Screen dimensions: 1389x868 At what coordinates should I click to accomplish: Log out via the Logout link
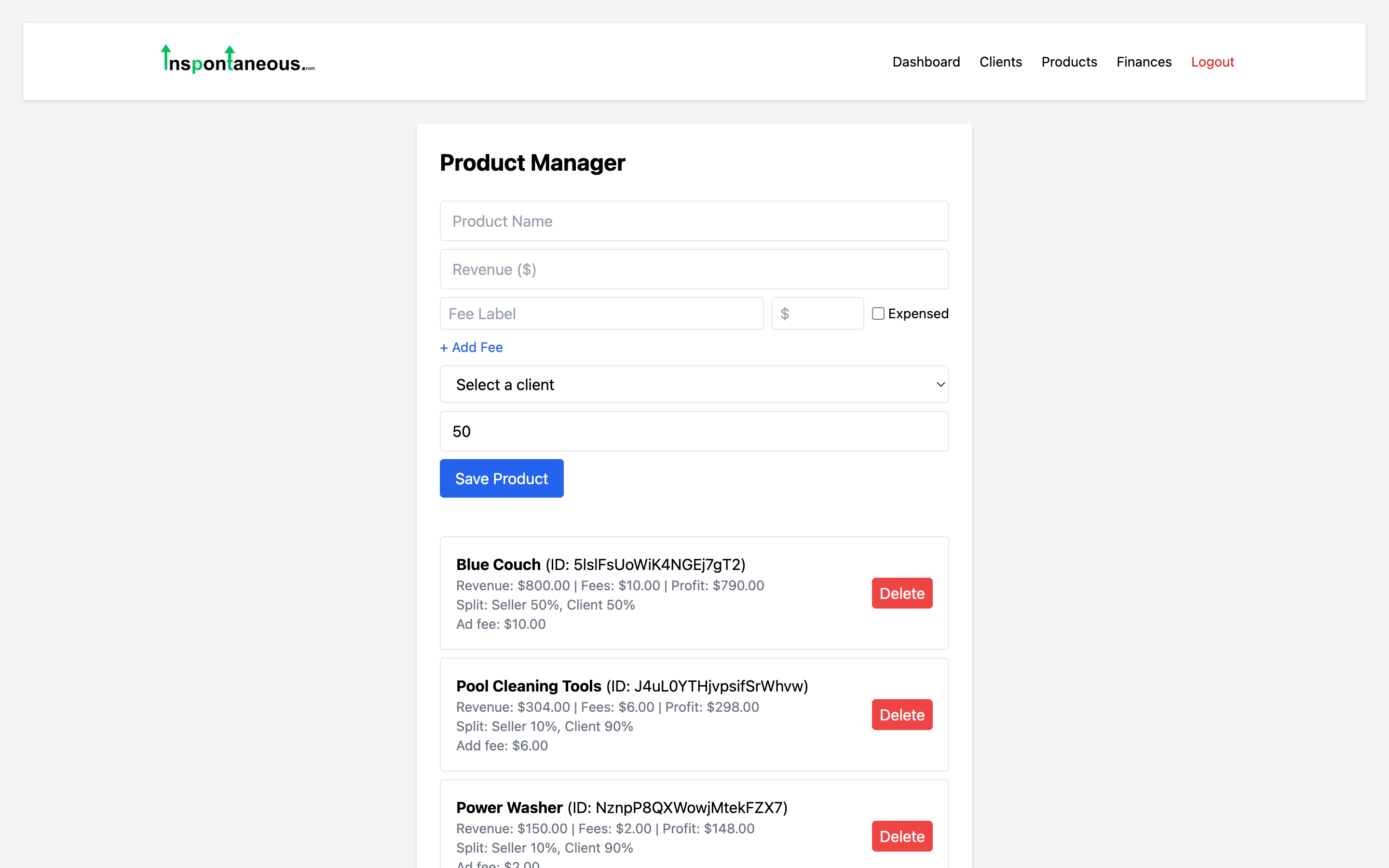1212,62
